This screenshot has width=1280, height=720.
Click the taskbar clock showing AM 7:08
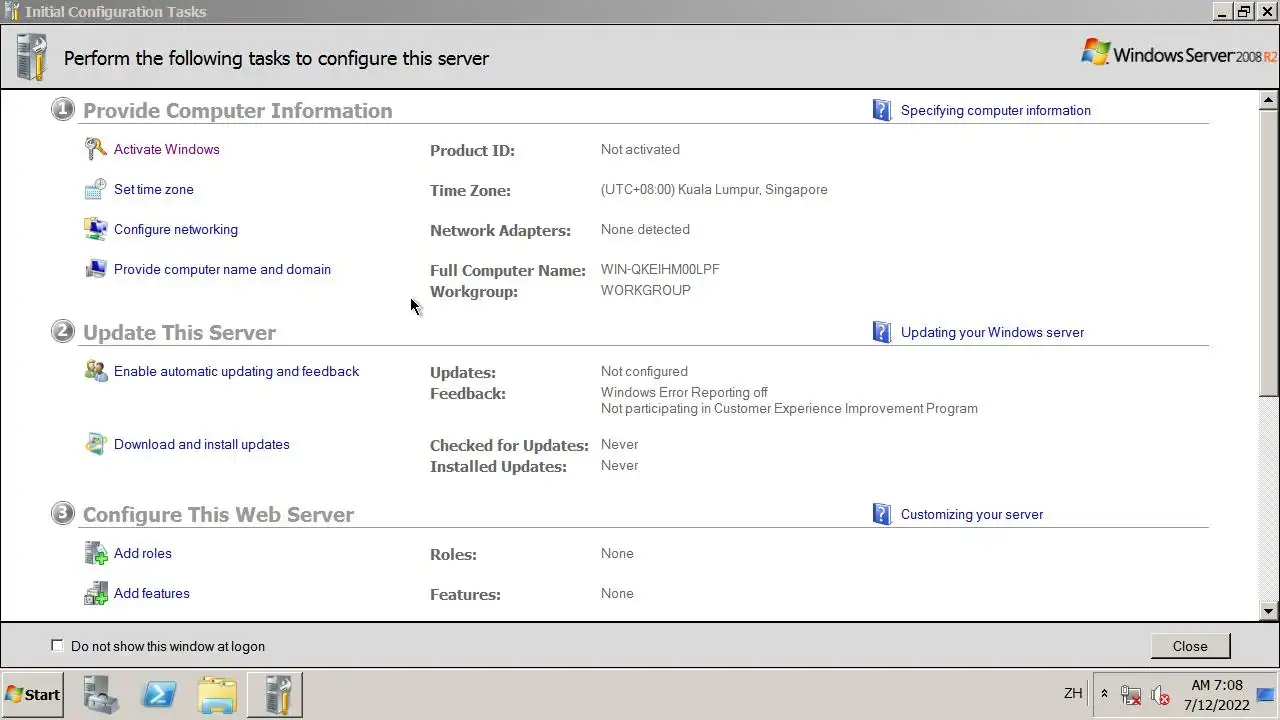click(x=1216, y=685)
